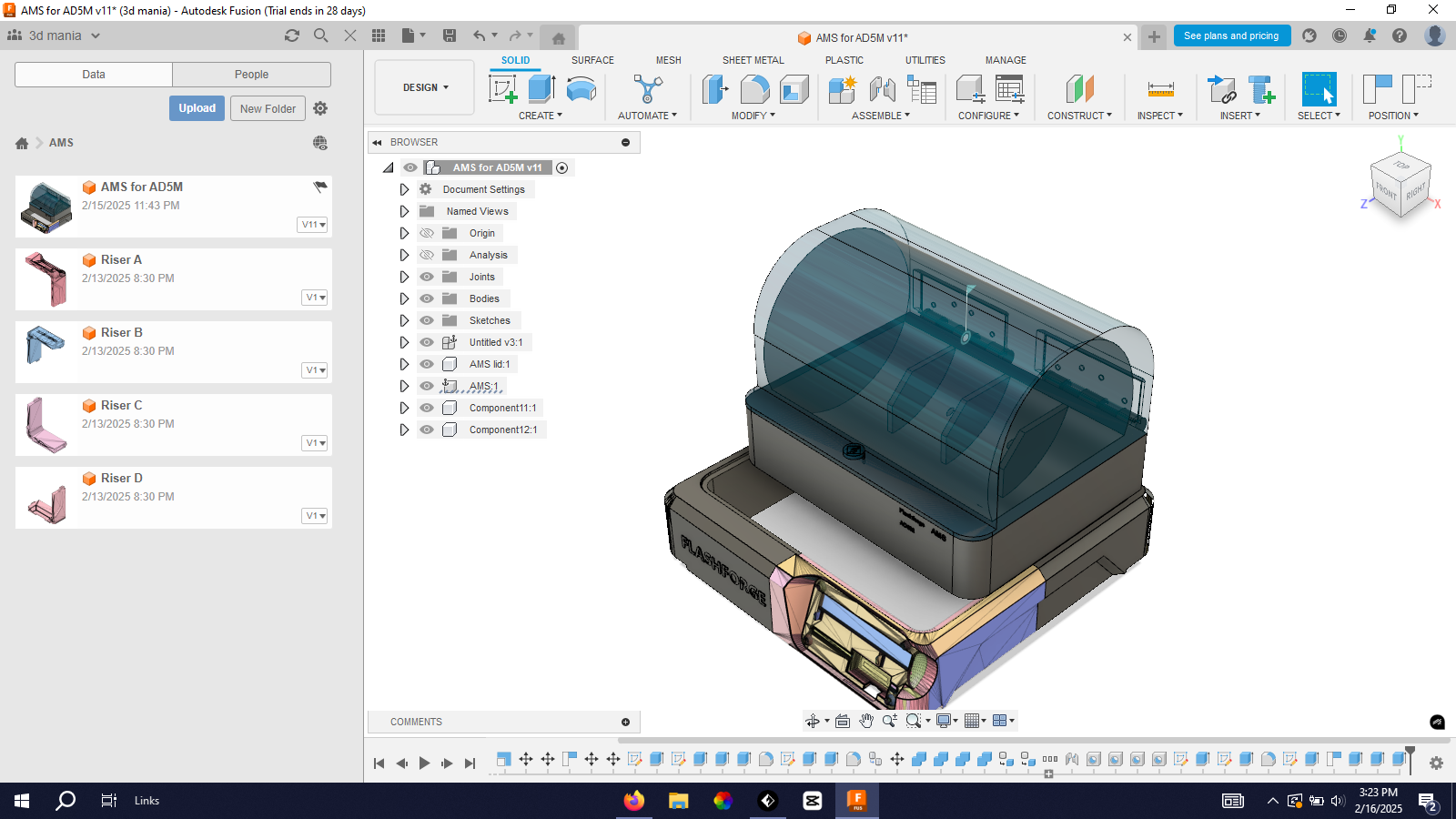Expand the Named Views node
This screenshot has width=1456, height=819.
coord(404,211)
